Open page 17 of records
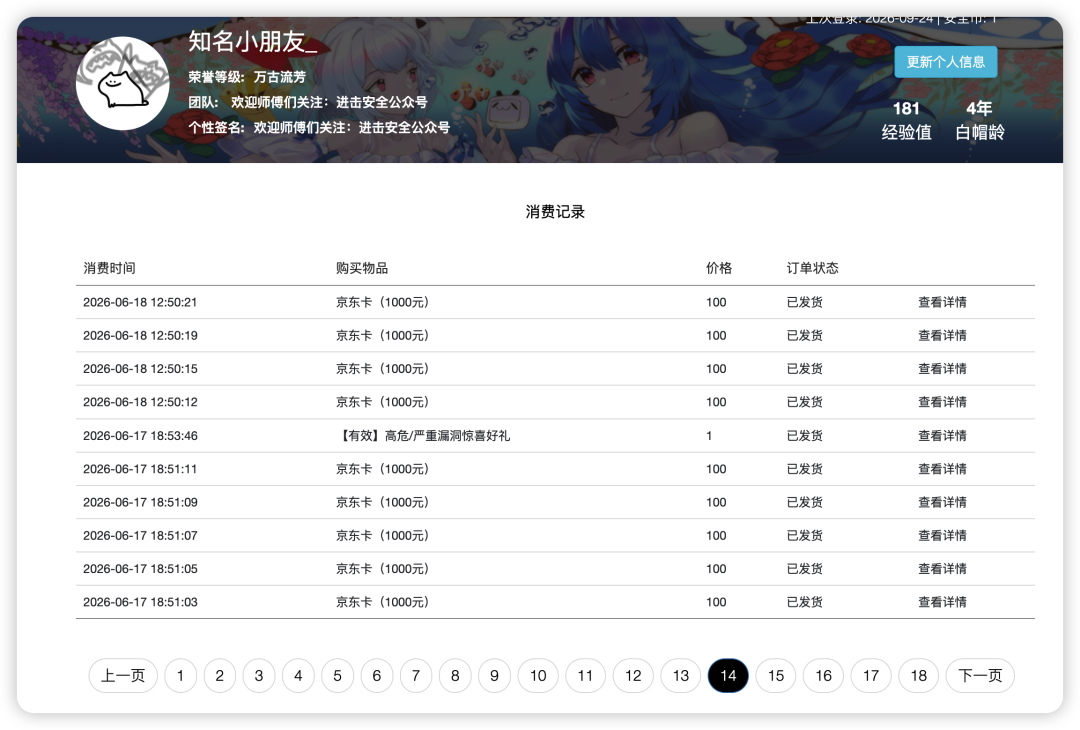The image size is (1080, 730). click(871, 676)
